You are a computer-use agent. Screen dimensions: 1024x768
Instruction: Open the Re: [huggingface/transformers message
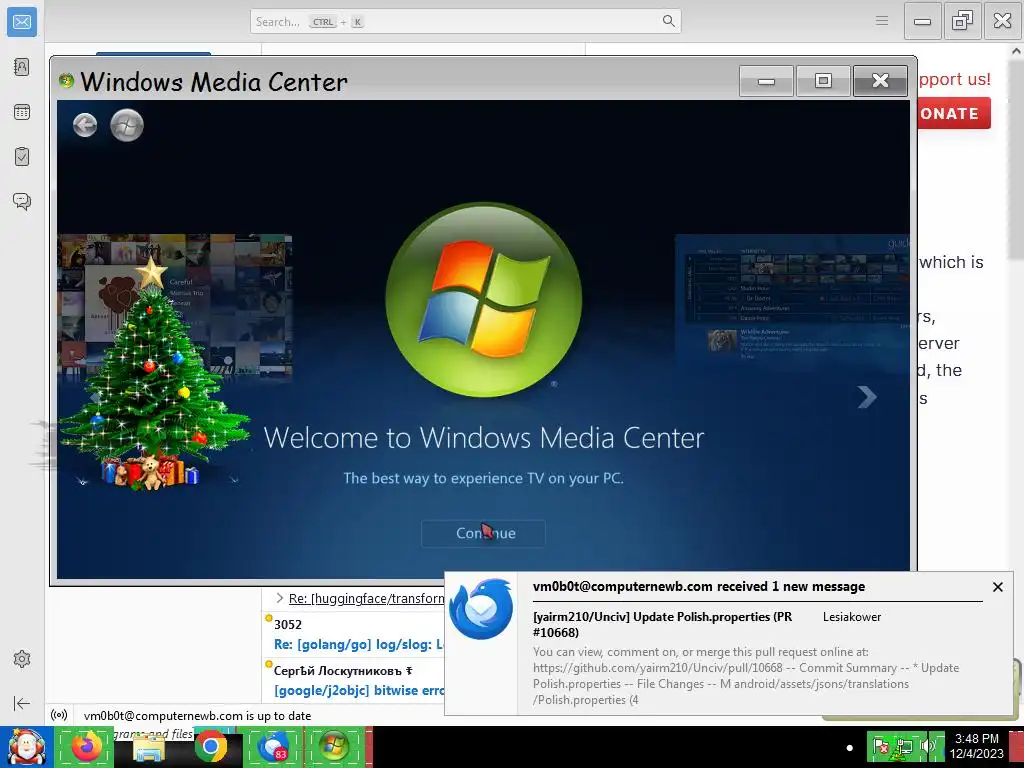(366, 598)
